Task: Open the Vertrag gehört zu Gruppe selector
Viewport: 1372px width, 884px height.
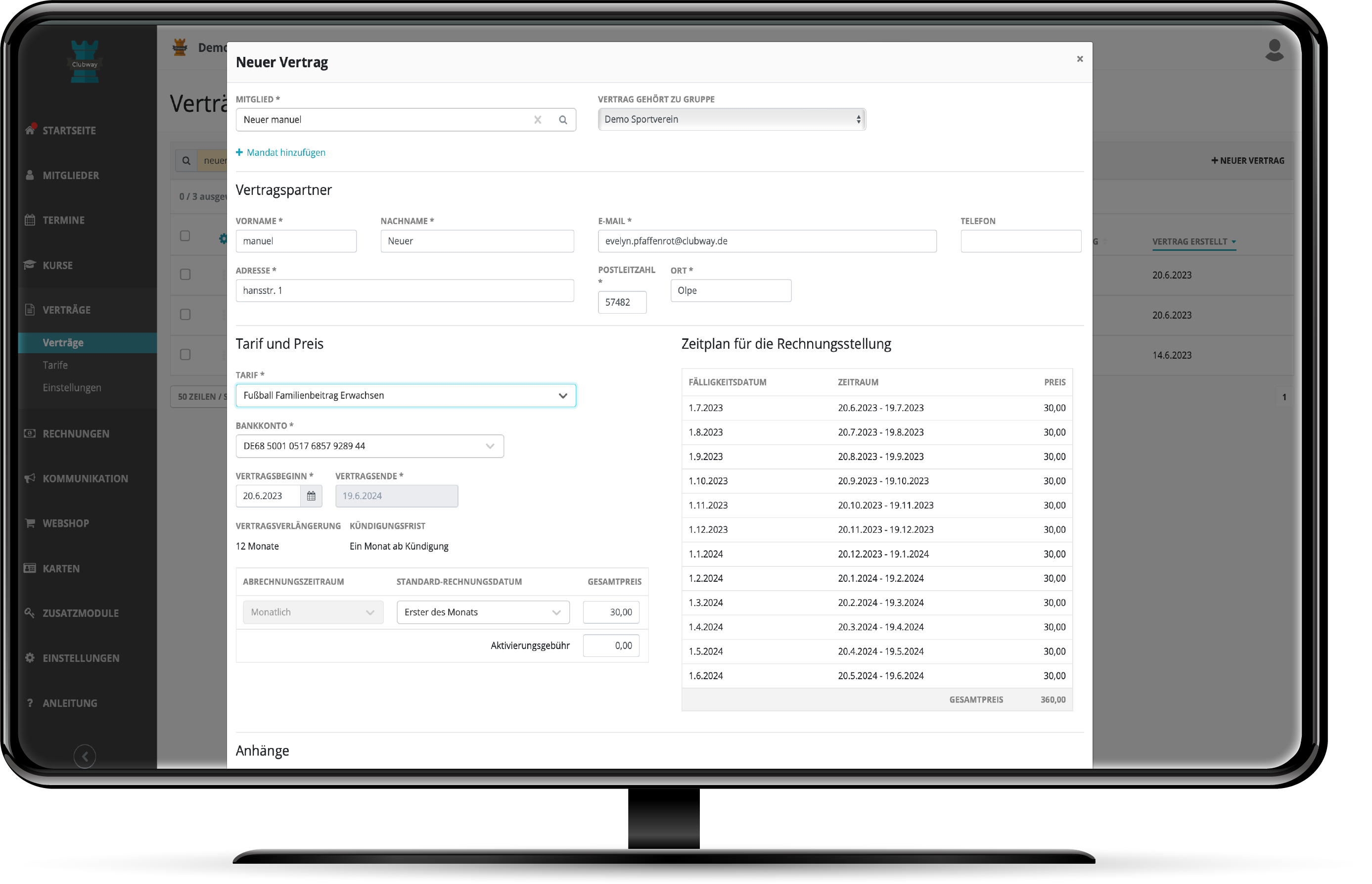Action: pyautogui.click(x=731, y=119)
